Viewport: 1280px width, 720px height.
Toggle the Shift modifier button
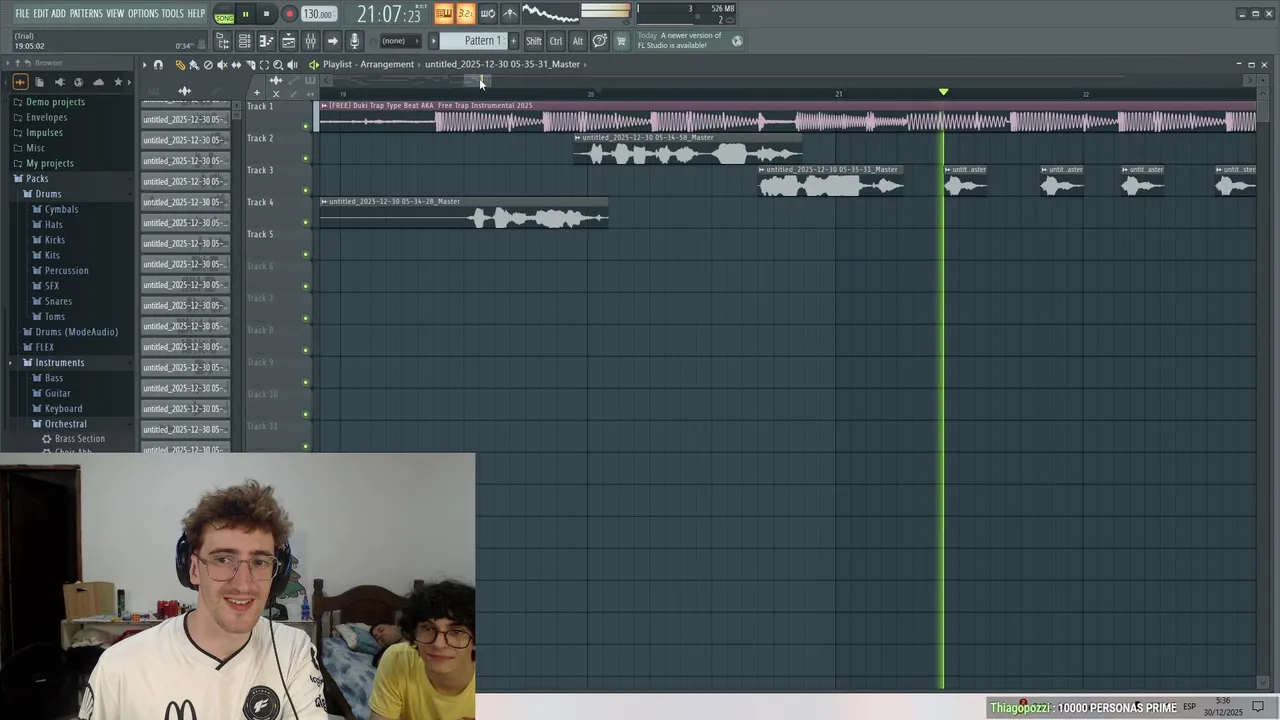pyautogui.click(x=534, y=41)
